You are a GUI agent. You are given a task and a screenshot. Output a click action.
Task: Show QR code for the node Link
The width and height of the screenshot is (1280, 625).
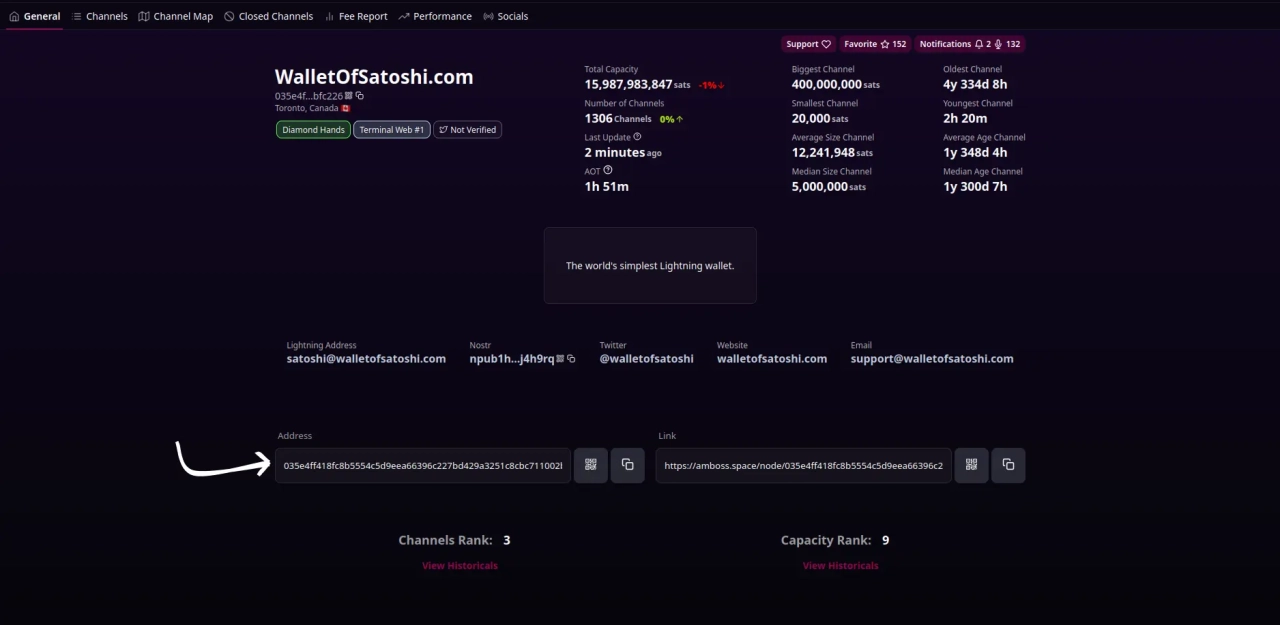[x=971, y=465]
